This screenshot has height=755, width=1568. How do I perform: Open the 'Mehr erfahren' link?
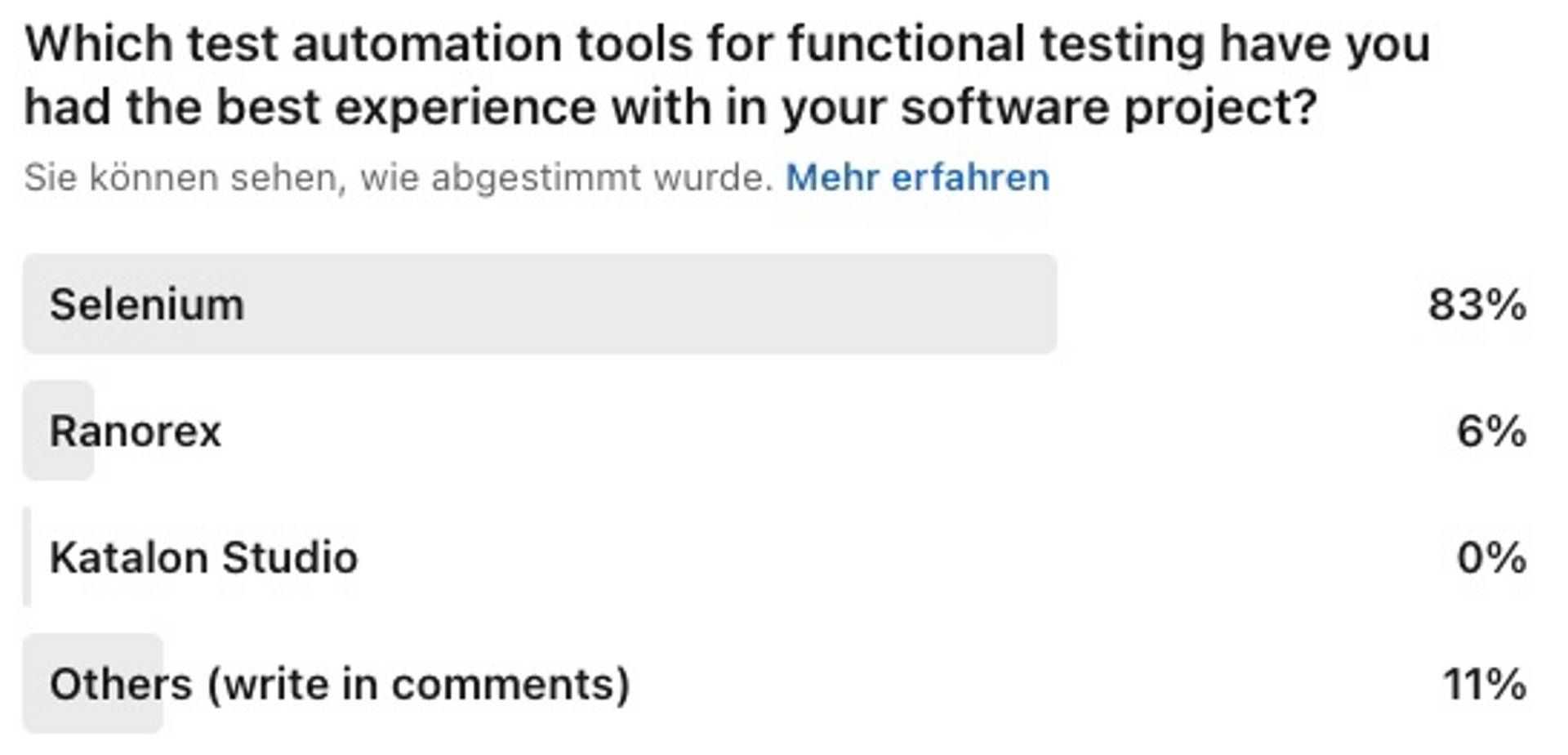coord(916,177)
